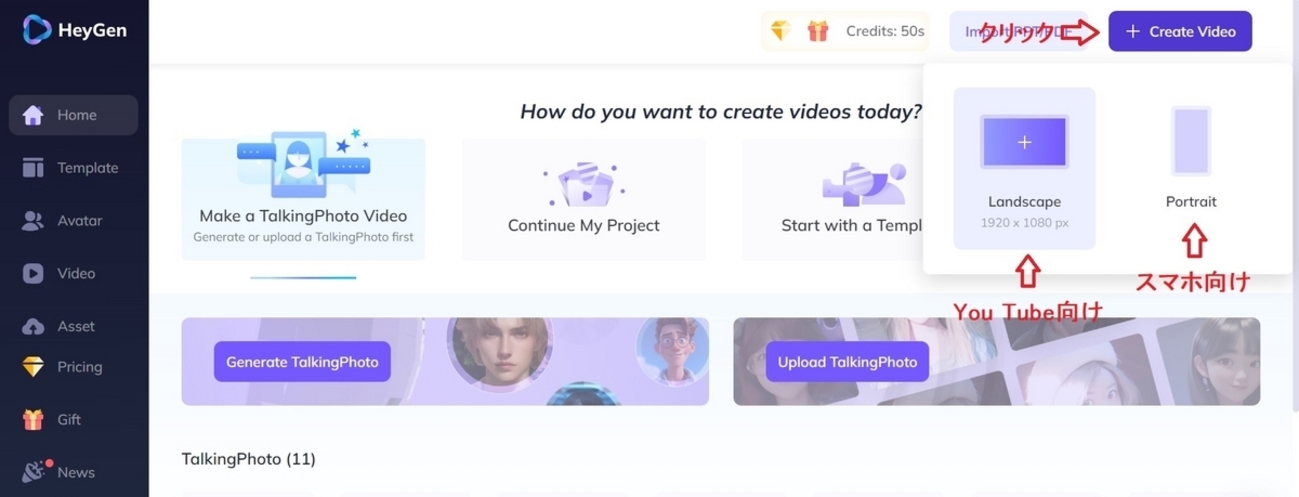Open the Template section icon
Viewport: 1299px width, 497px height.
[33, 168]
